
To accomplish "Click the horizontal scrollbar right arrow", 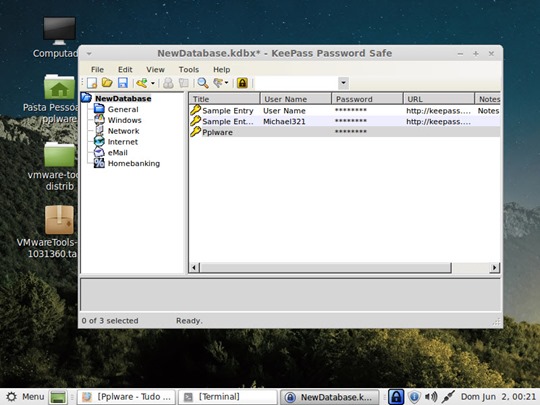I will [495, 268].
